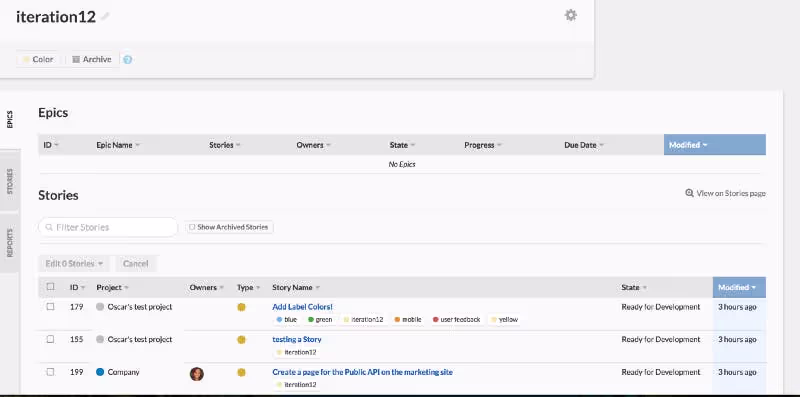The height and width of the screenshot is (397, 800).
Task: Open the Color label button
Action: coord(38,59)
